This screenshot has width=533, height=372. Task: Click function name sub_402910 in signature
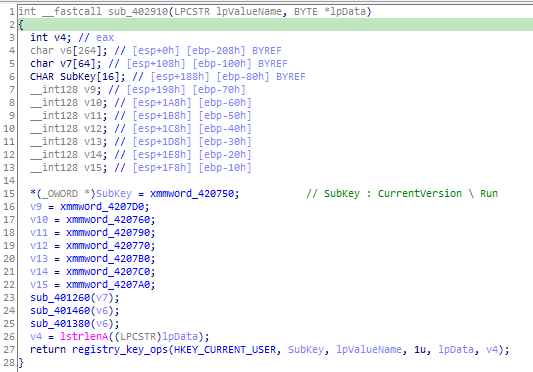tap(138, 12)
